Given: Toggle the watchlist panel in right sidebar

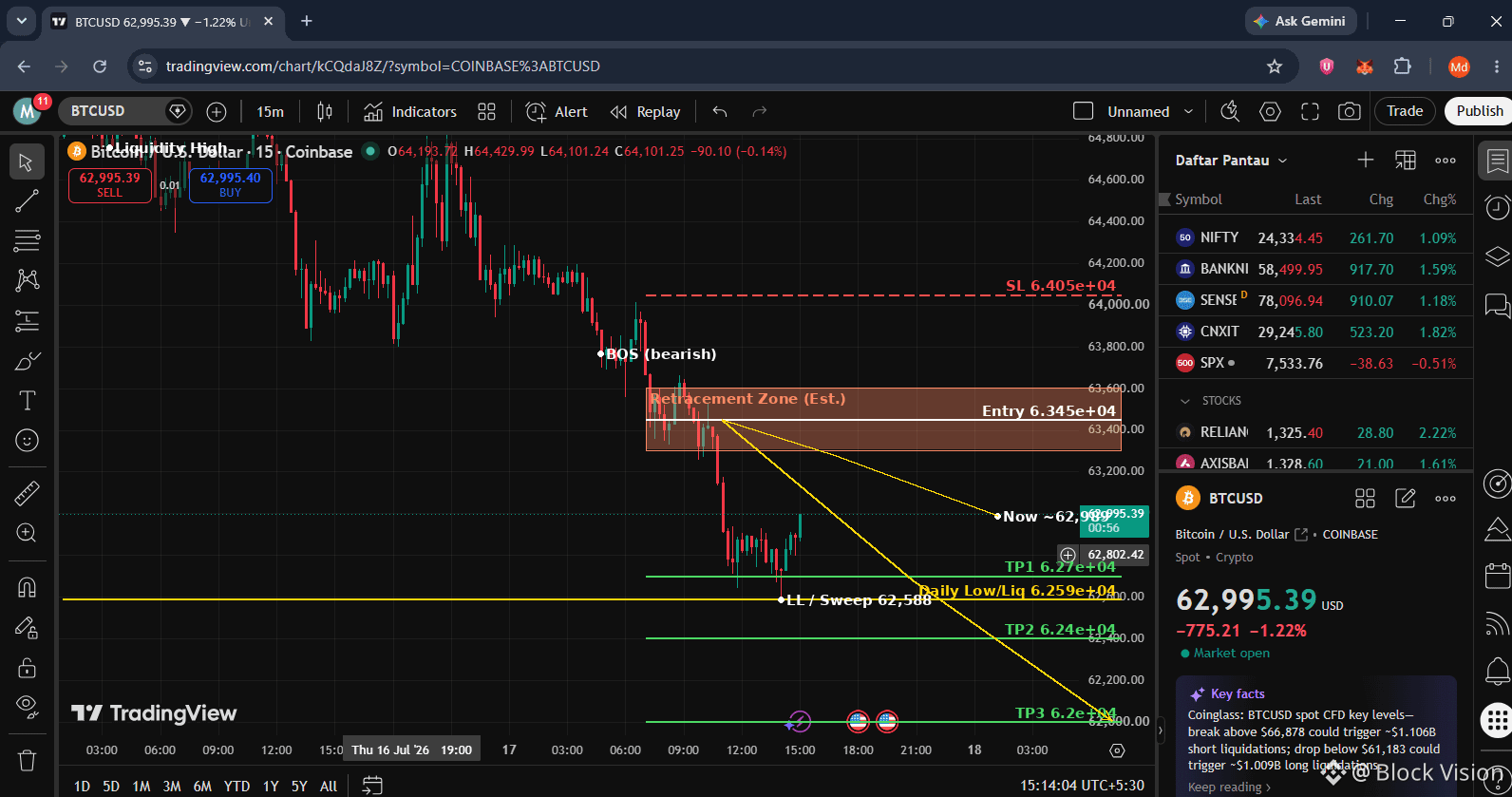Looking at the screenshot, I should click(1497, 161).
